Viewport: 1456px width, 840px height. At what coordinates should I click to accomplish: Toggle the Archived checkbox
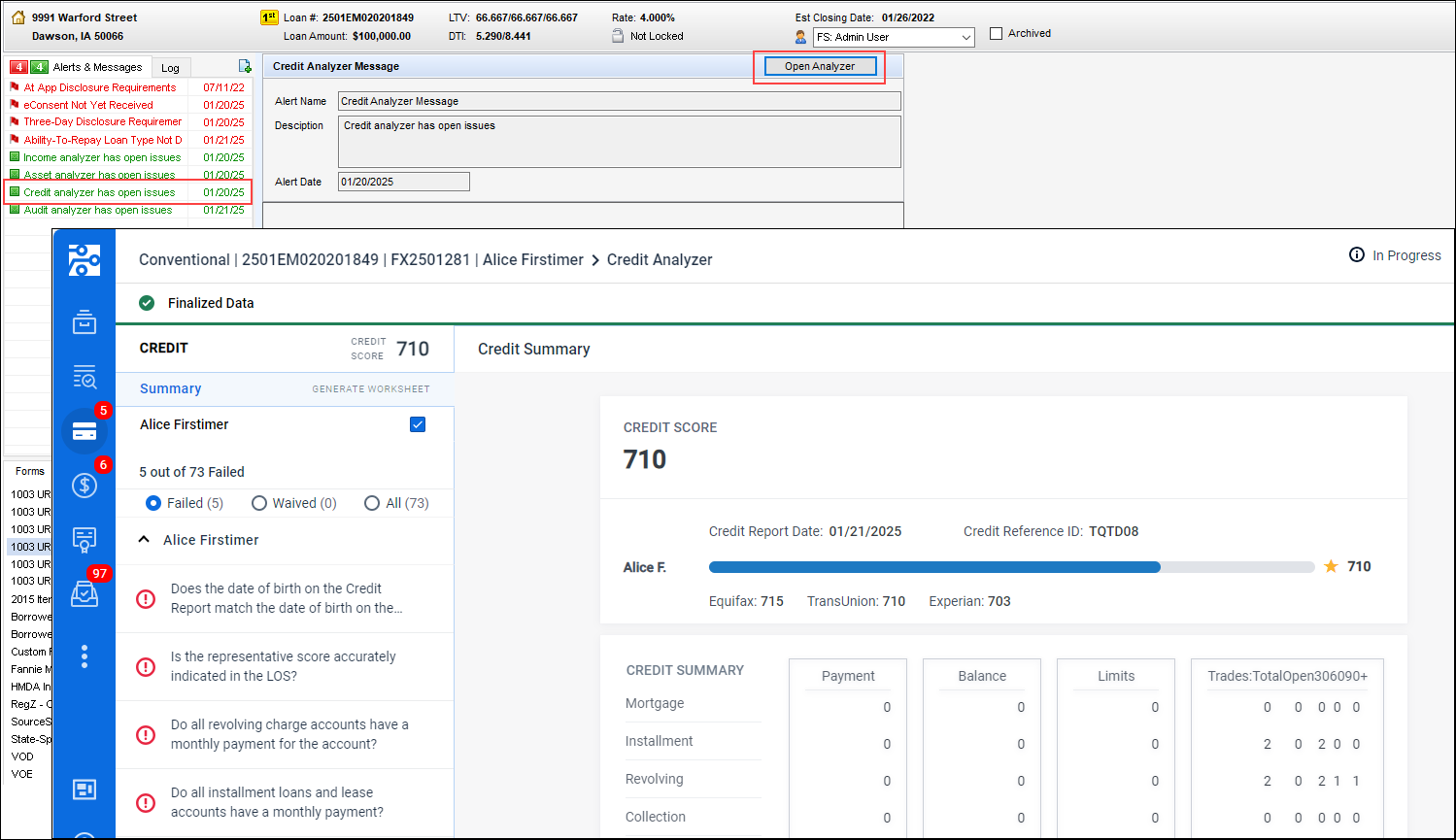click(996, 33)
